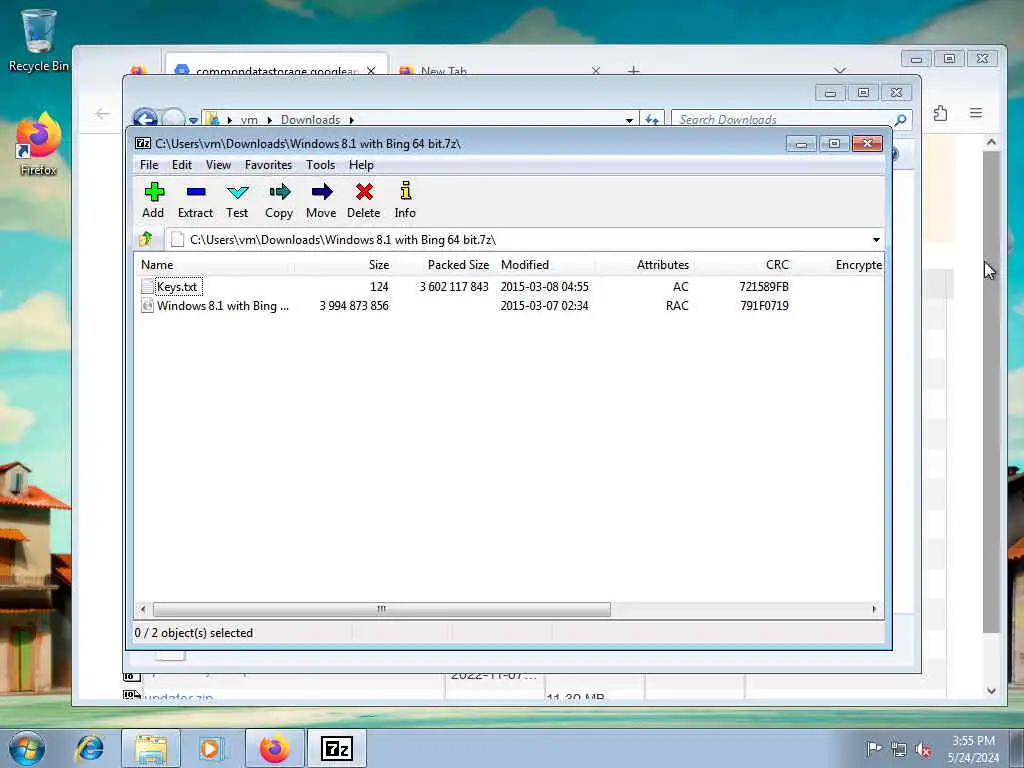The image size is (1024, 768).
Task: Open the Windows Start menu orb
Action: pos(27,748)
